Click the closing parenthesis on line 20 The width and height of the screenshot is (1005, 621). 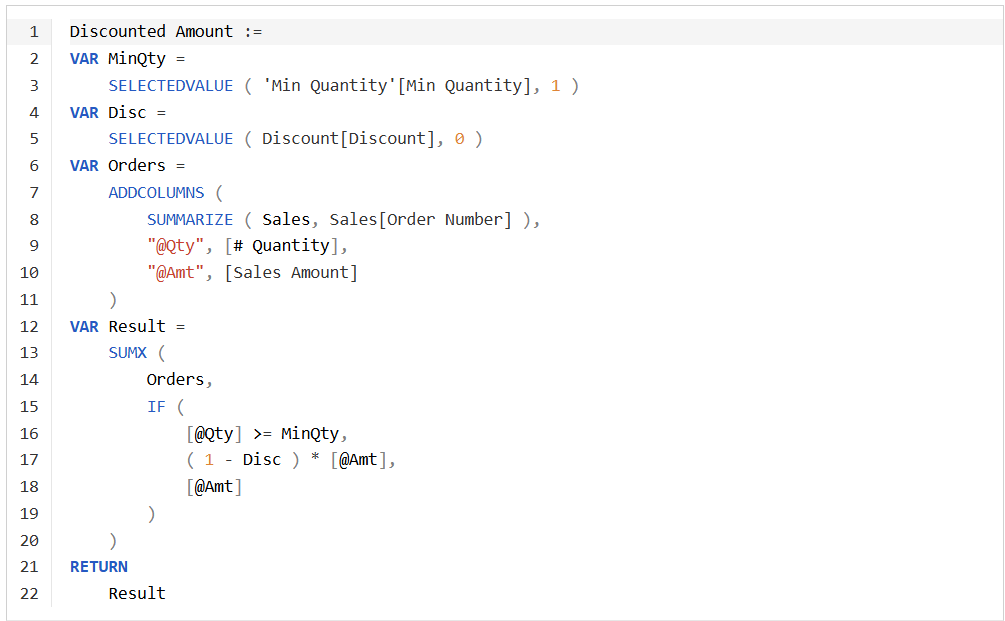coord(113,540)
